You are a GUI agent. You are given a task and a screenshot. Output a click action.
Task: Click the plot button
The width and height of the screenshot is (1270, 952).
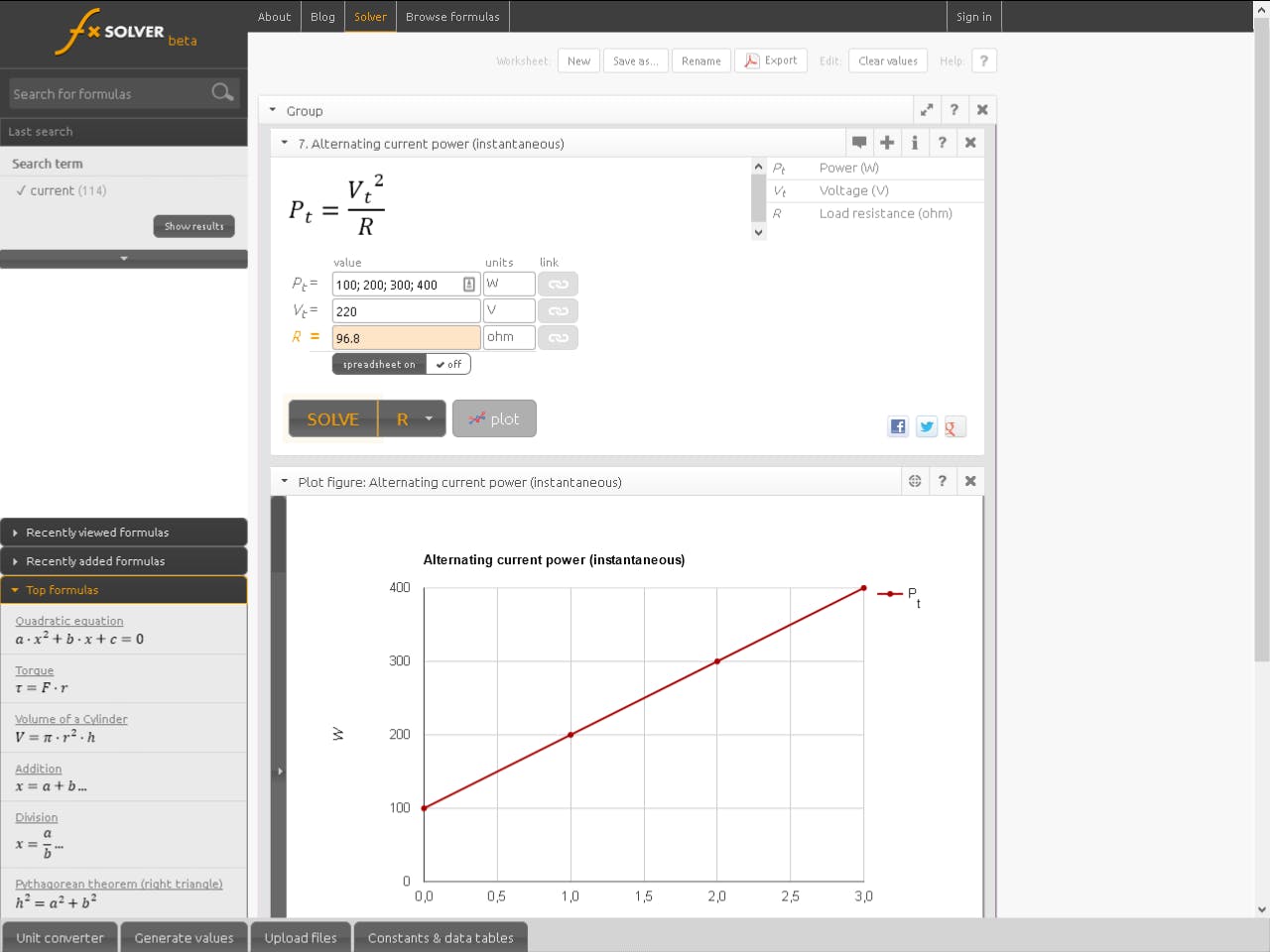click(x=494, y=418)
